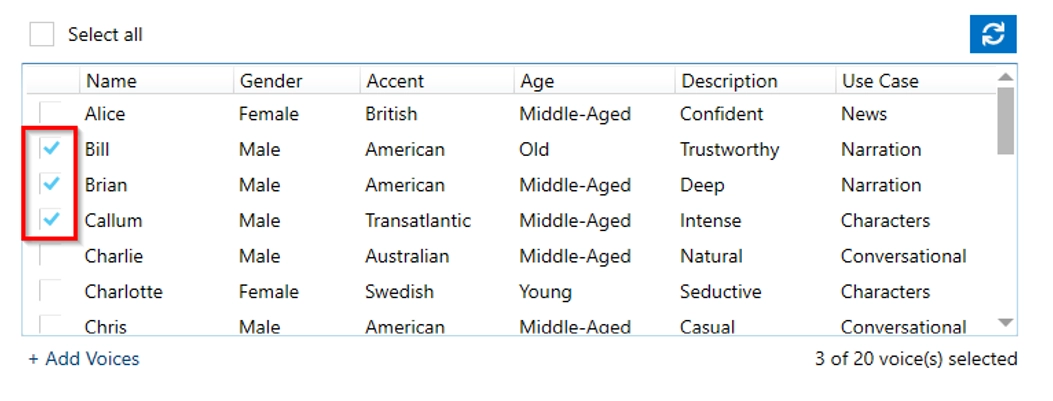Uncheck the Brian voice checkbox
This screenshot has height=401, width=1053.
pos(50,183)
